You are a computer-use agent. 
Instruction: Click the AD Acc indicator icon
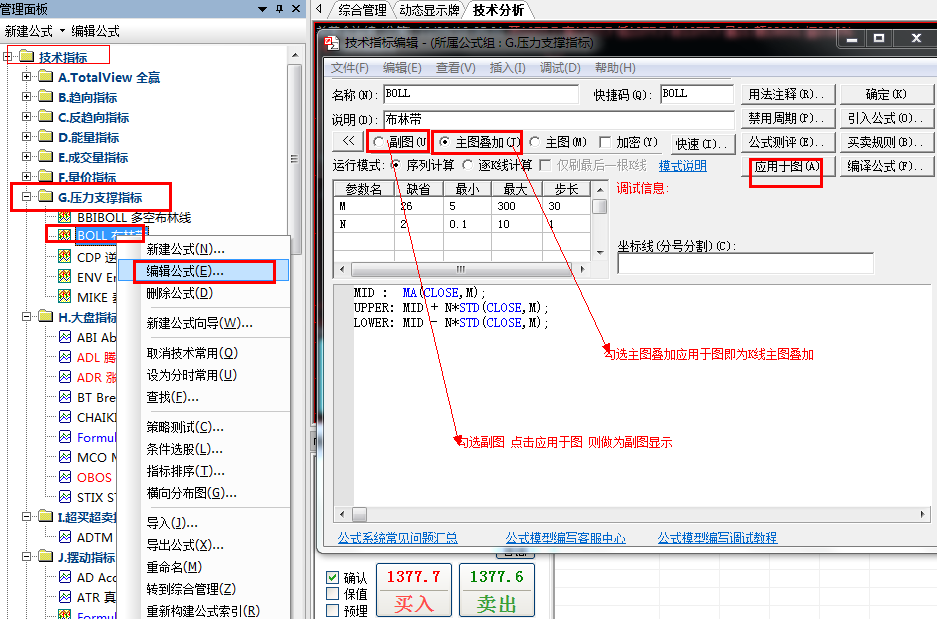pyautogui.click(x=65, y=577)
